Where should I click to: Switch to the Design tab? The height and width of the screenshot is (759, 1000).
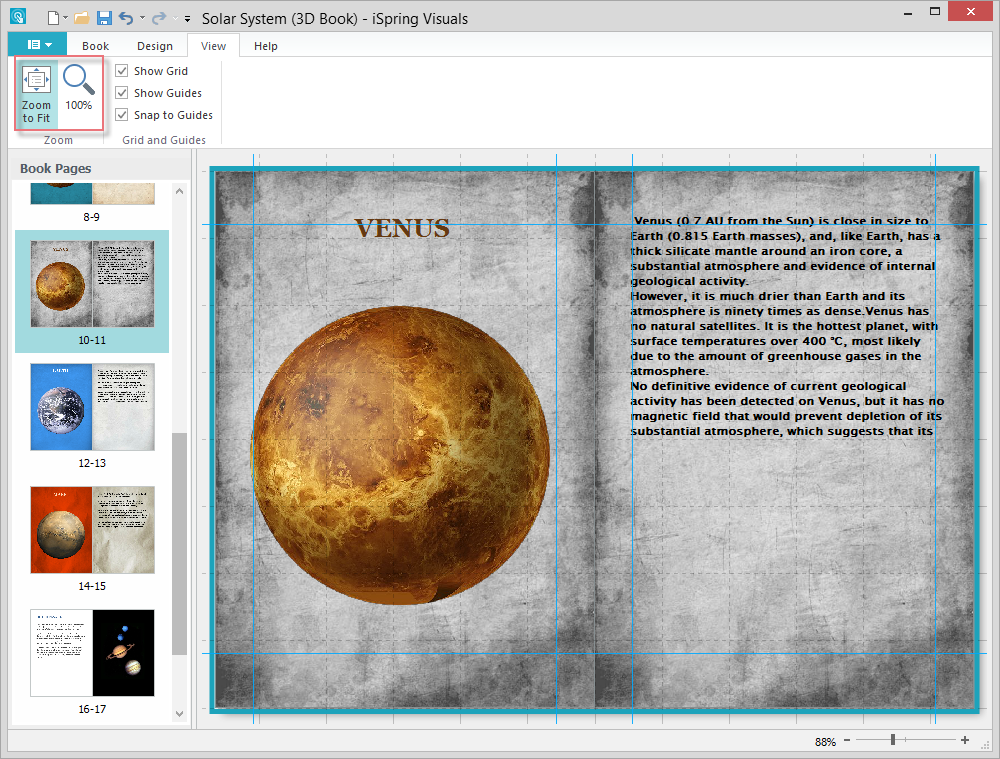(155, 45)
